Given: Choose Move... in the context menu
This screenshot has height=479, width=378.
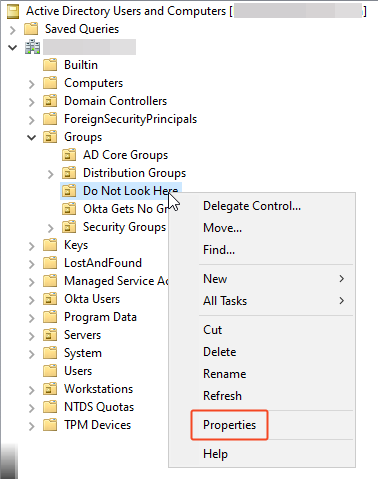Looking at the screenshot, I should (262, 228).
